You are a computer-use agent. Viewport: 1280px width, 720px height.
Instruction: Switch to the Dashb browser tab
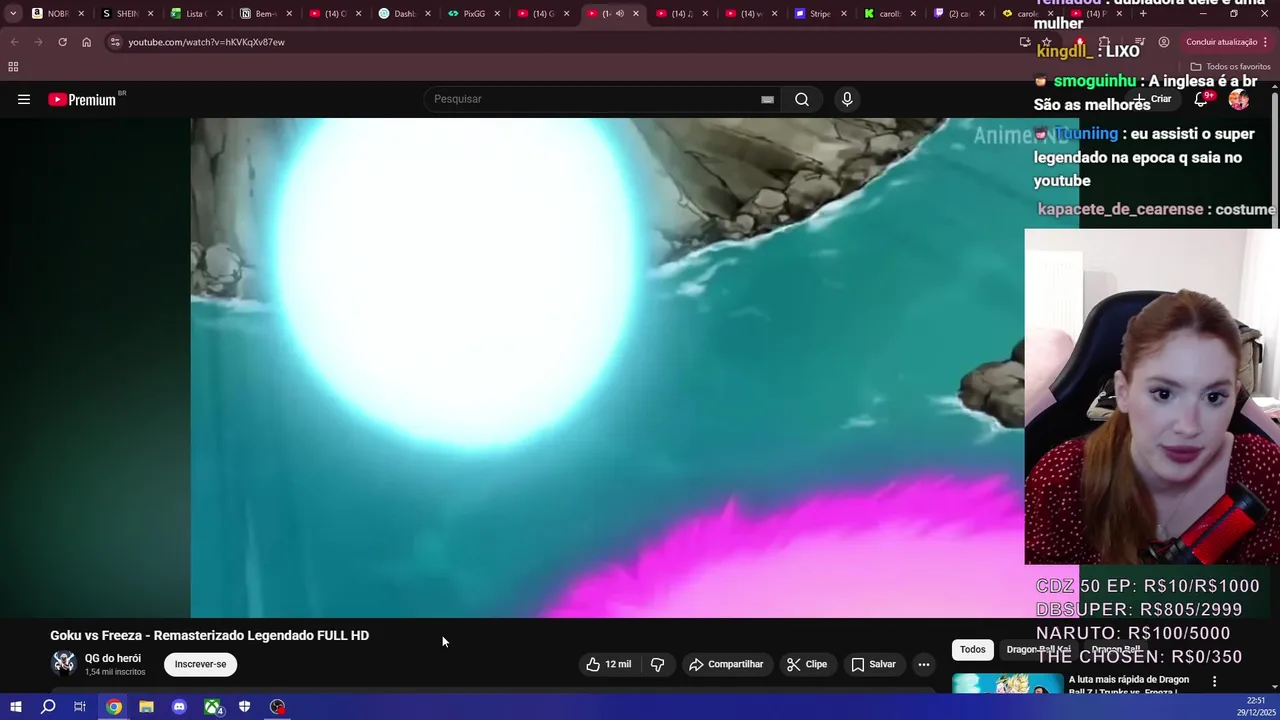[402, 14]
